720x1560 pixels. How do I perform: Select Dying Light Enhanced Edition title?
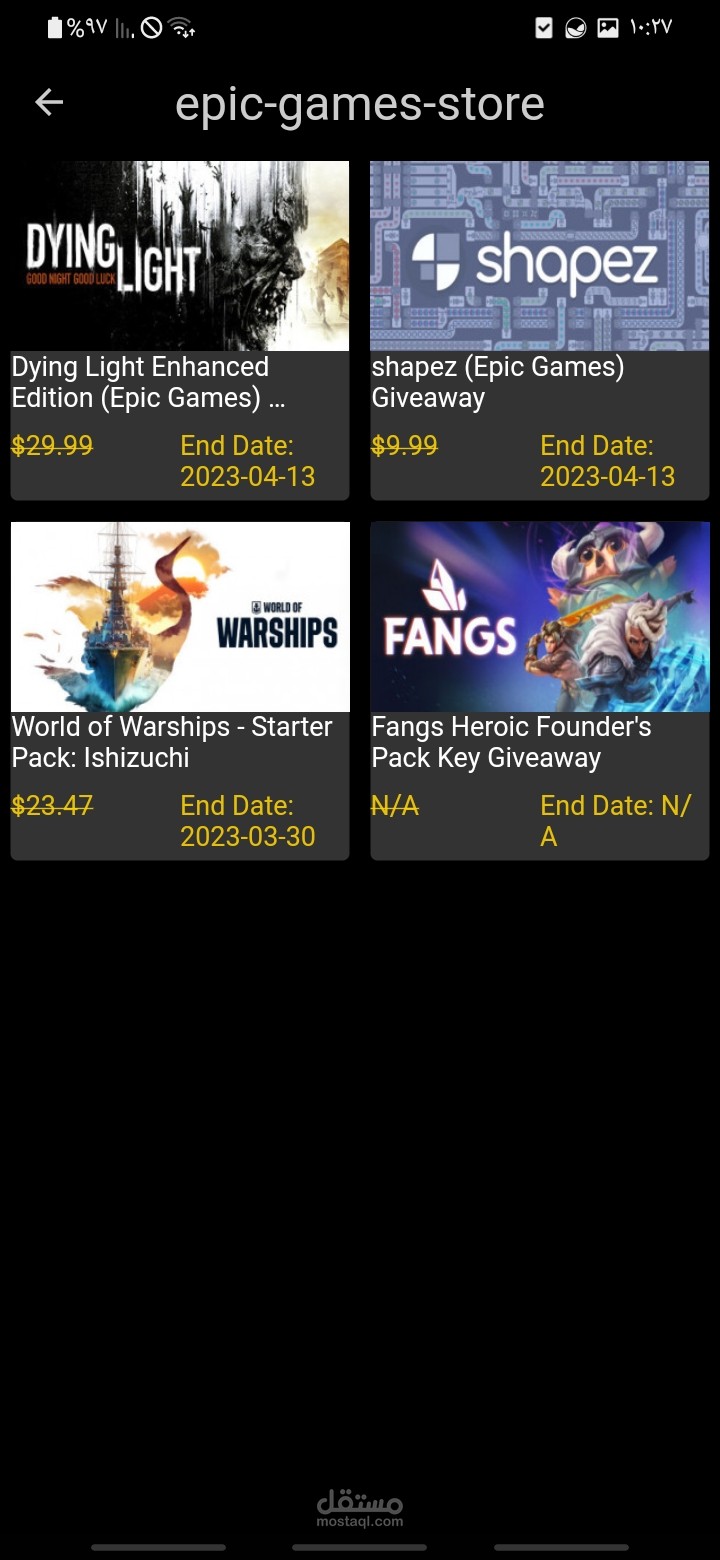coord(149,382)
